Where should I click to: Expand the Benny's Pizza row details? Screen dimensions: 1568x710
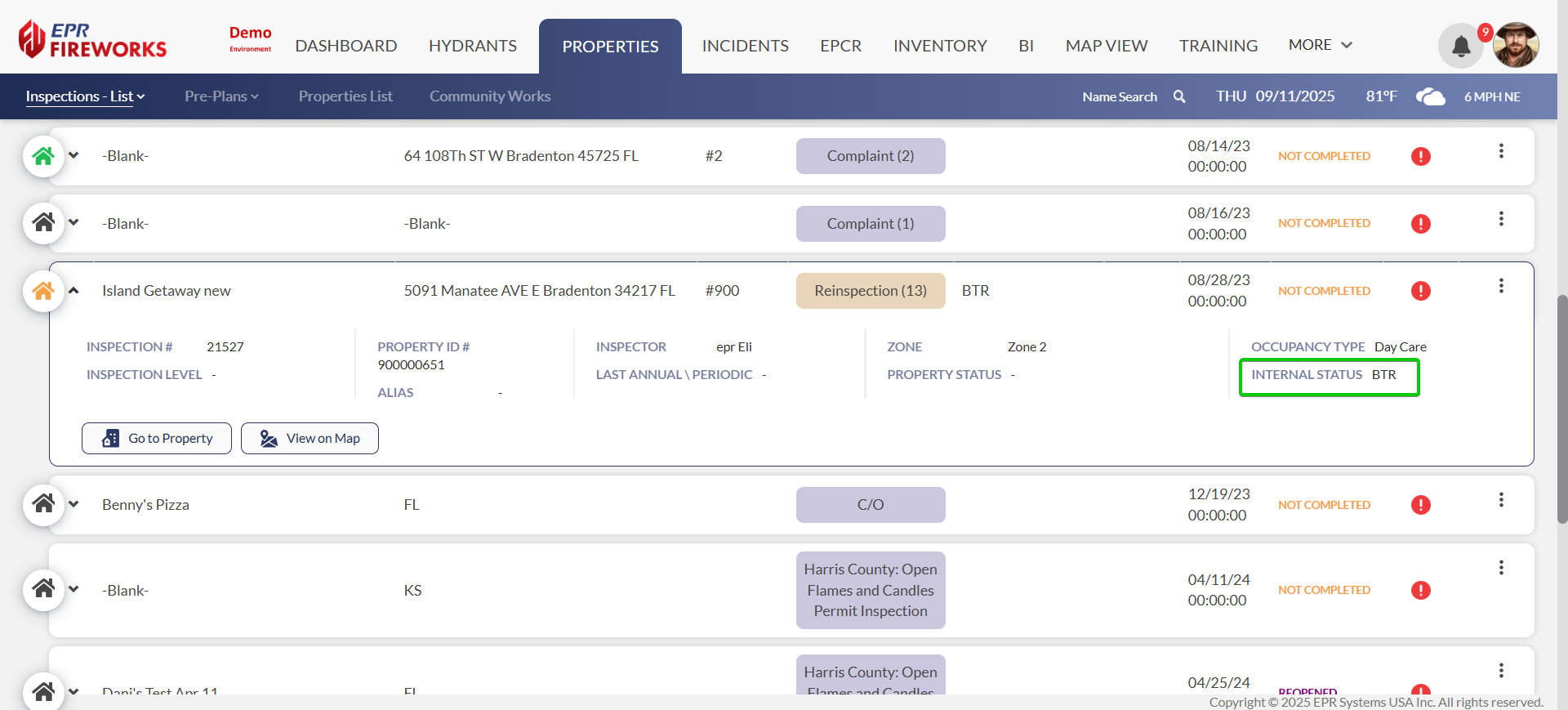coord(73,504)
